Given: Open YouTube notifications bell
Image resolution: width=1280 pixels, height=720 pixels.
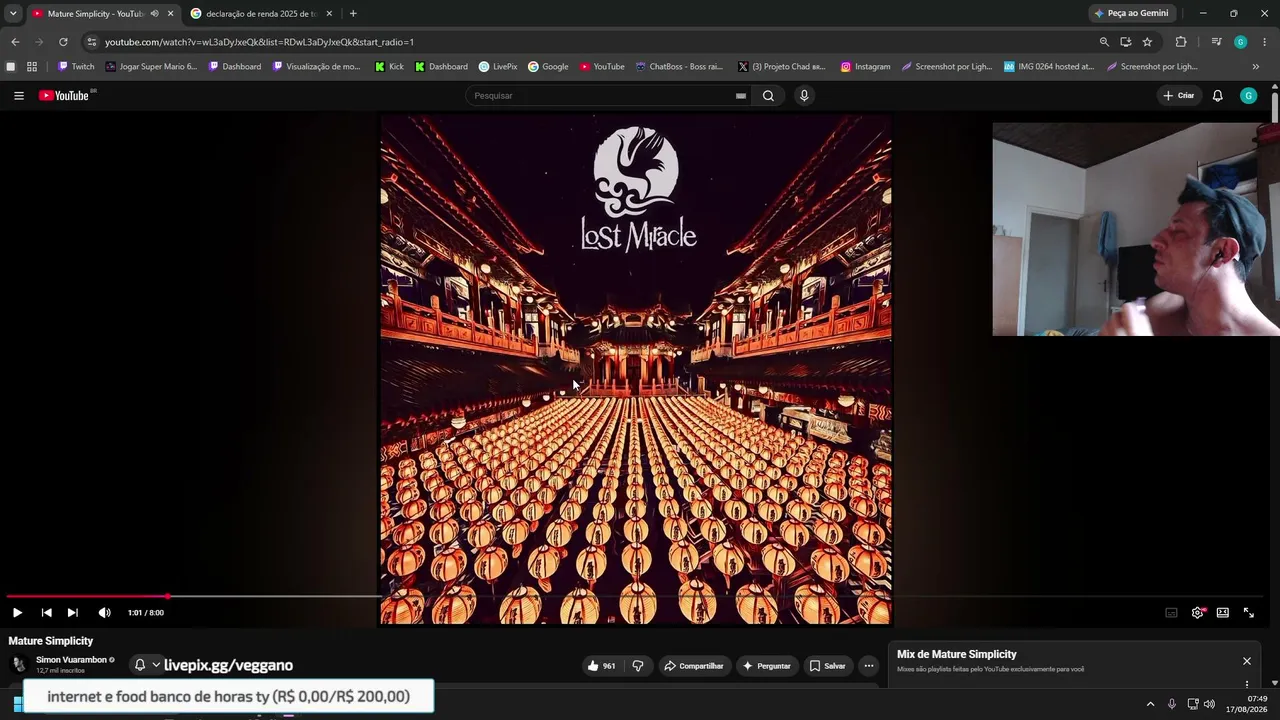Looking at the screenshot, I should click(1217, 96).
